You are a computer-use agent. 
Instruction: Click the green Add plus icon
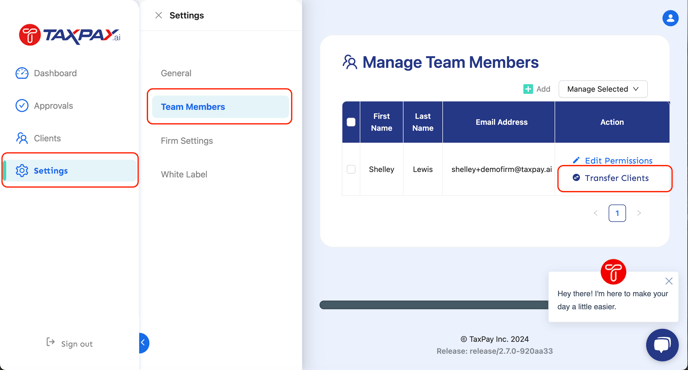528,89
